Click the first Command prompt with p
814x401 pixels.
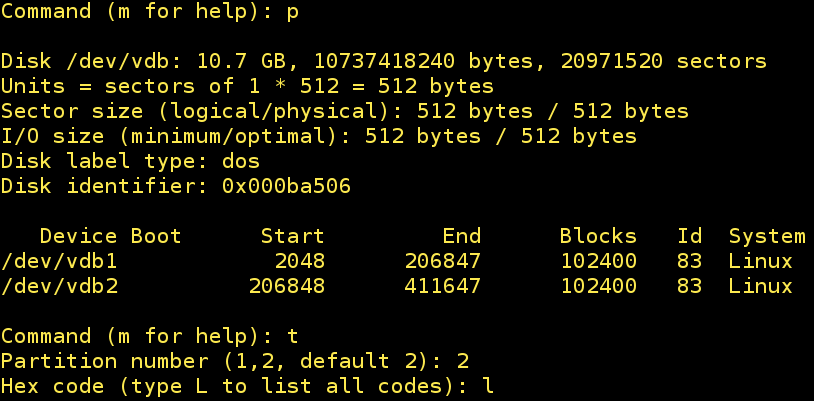tap(150, 12)
